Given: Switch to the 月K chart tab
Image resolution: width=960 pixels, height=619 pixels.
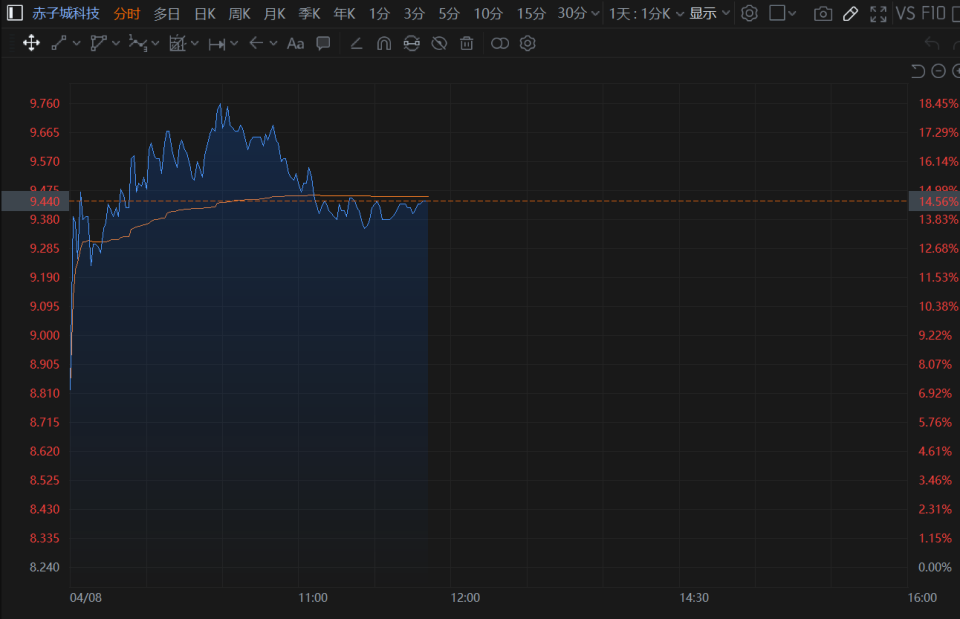Looking at the screenshot, I should pos(274,13).
